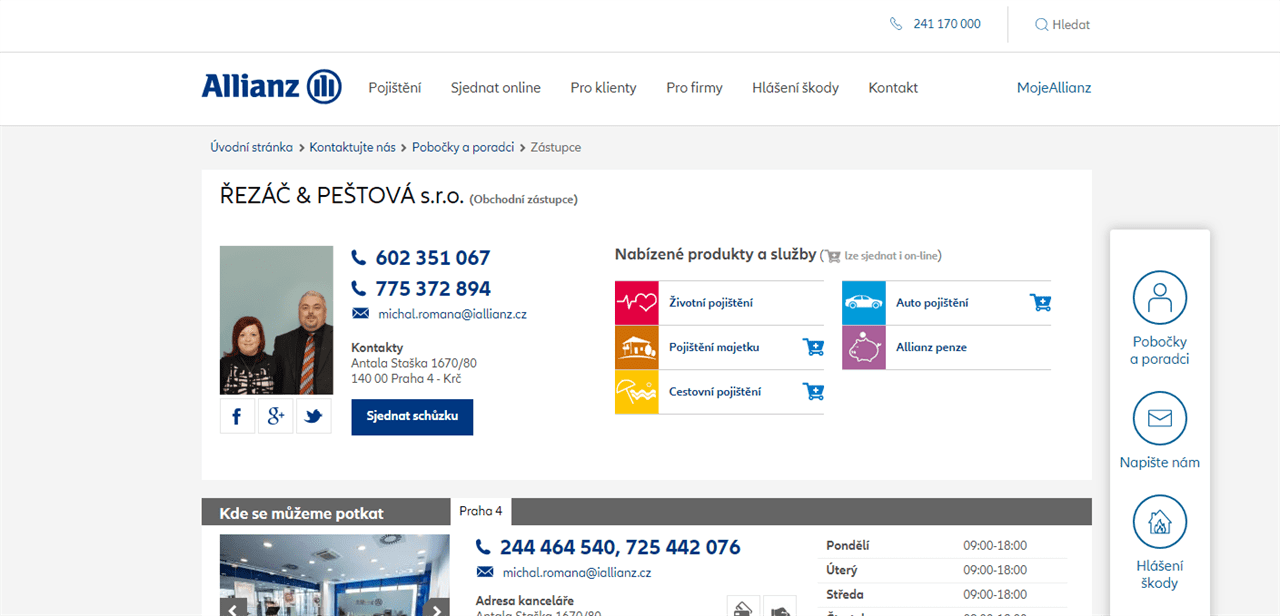Show the next office photo
The width and height of the screenshot is (1280, 616).
click(436, 608)
